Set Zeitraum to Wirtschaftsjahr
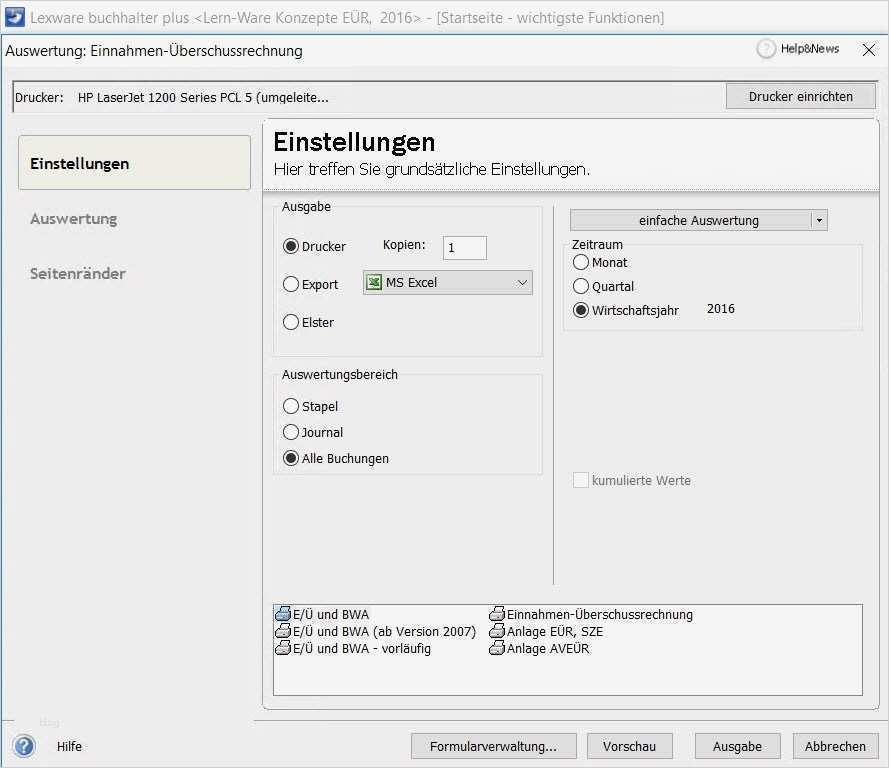Viewport: 889px width, 768px height. [581, 310]
